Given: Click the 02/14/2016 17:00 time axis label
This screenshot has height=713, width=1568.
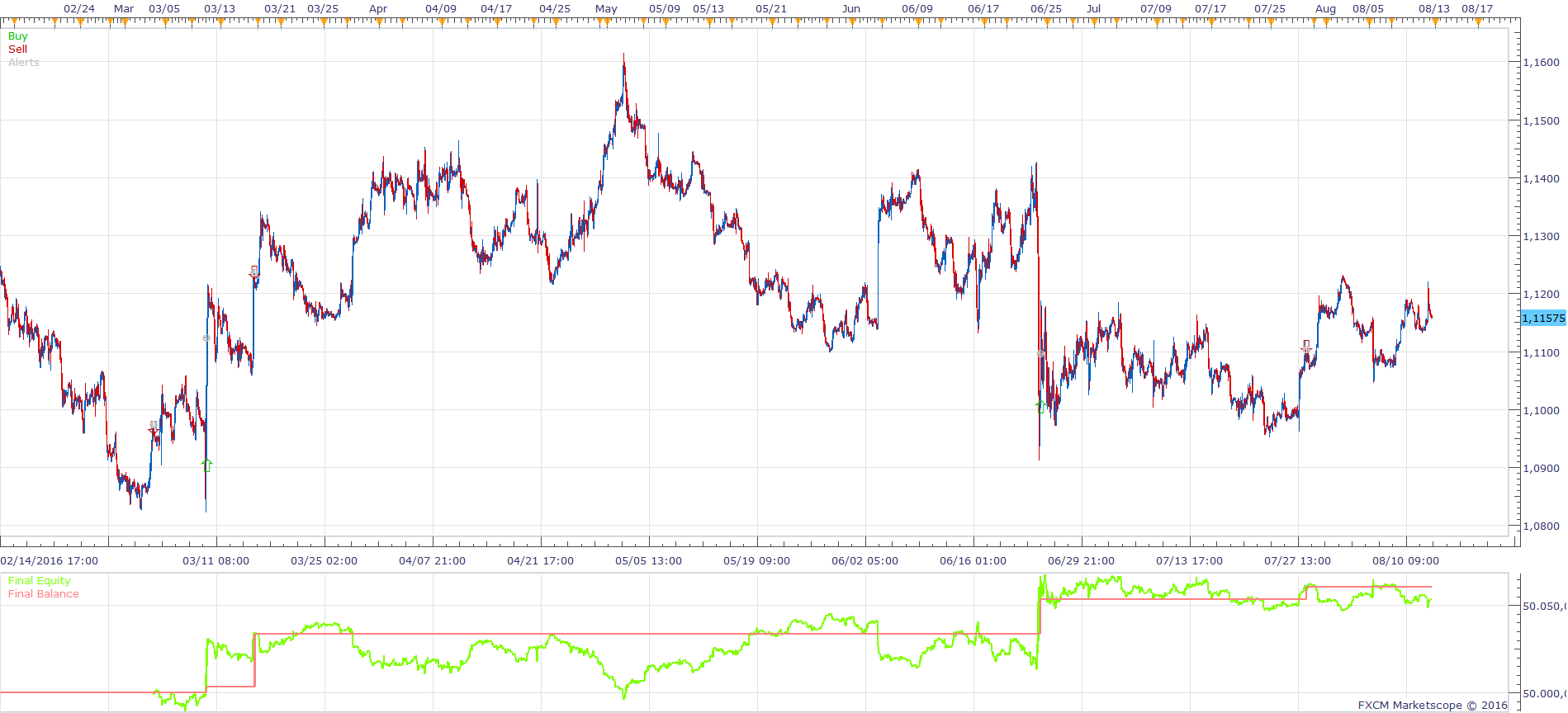Looking at the screenshot, I should tap(50, 561).
